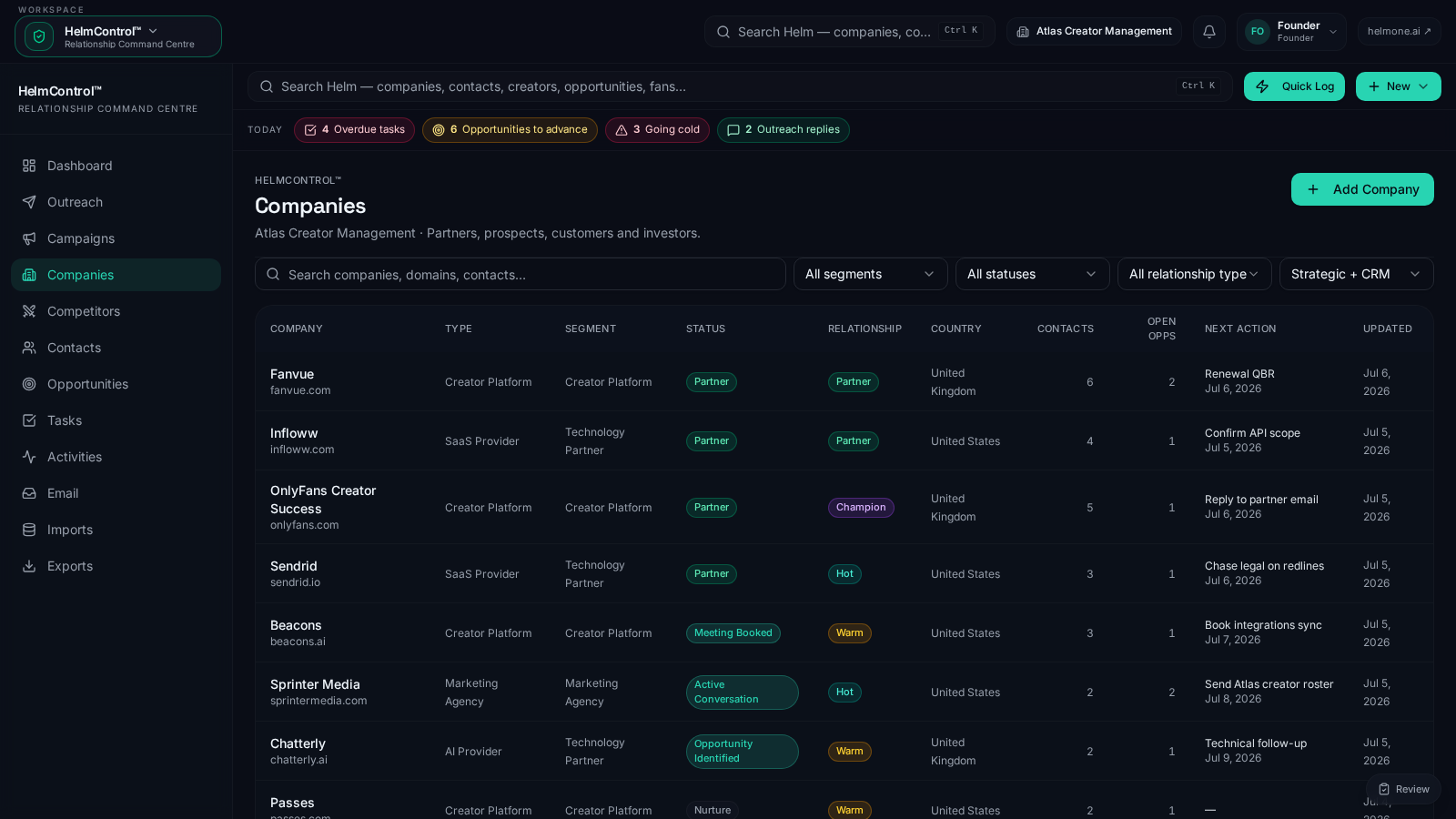Open Beacons company entry

click(296, 625)
